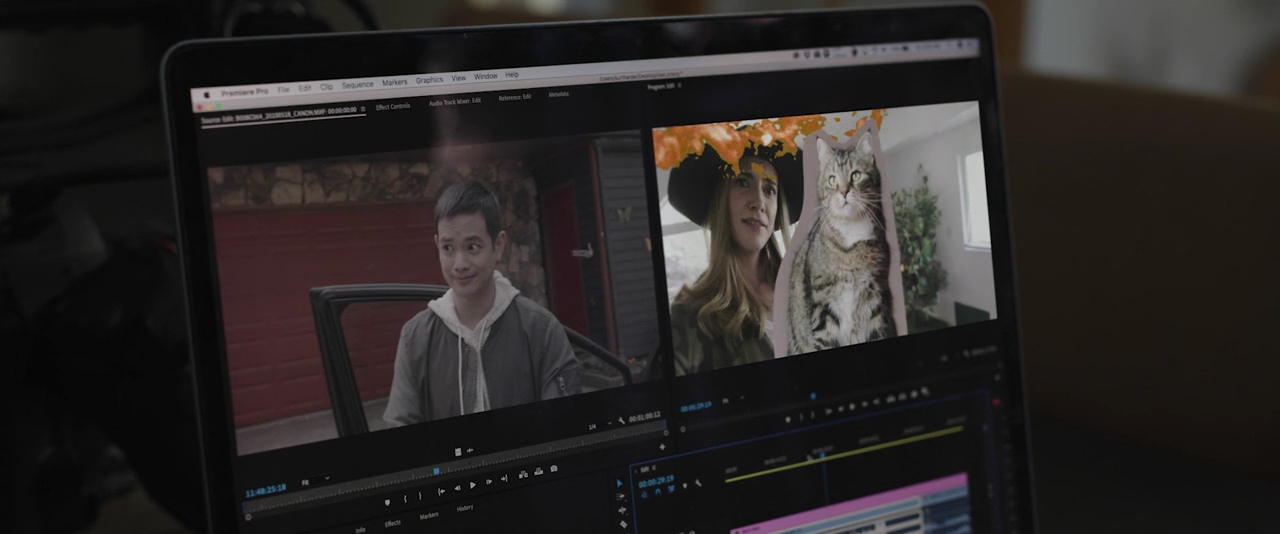1280x534 pixels.
Task: Click Mark Out in the Program monitor
Action: click(x=812, y=414)
